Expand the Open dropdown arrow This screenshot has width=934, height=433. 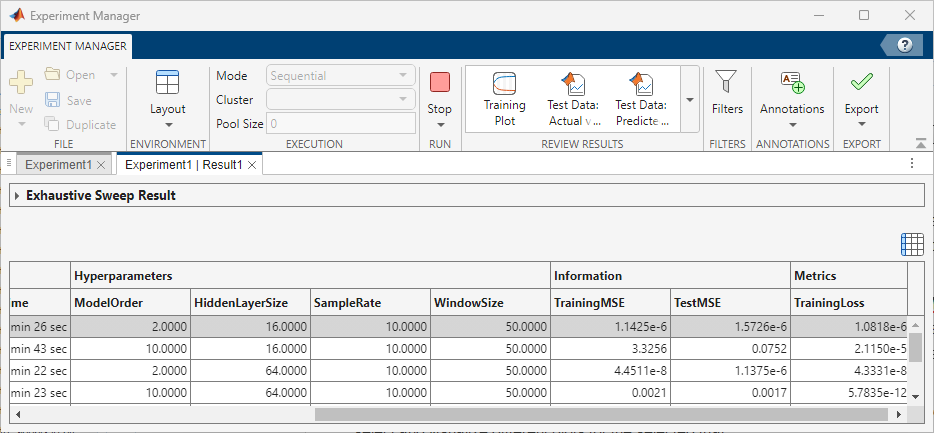coord(114,75)
